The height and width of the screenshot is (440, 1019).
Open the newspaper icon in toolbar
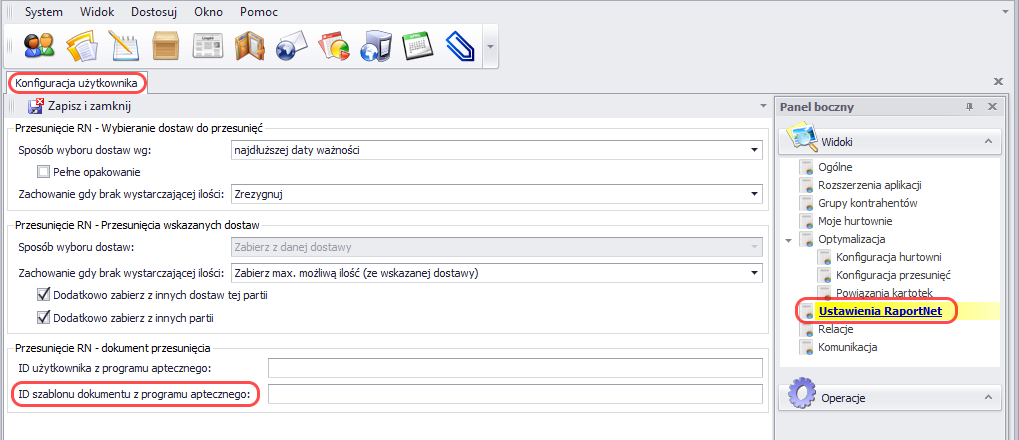click(x=207, y=46)
